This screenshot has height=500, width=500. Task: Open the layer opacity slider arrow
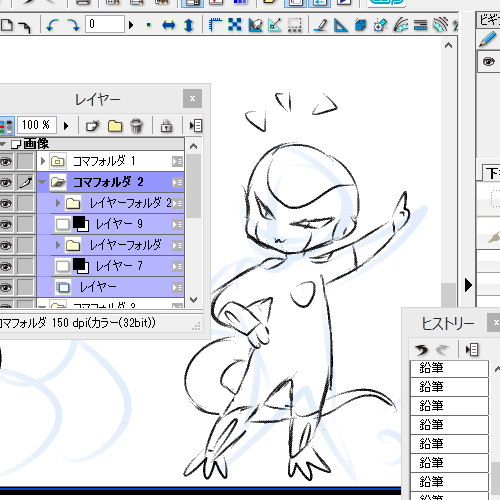[66, 126]
